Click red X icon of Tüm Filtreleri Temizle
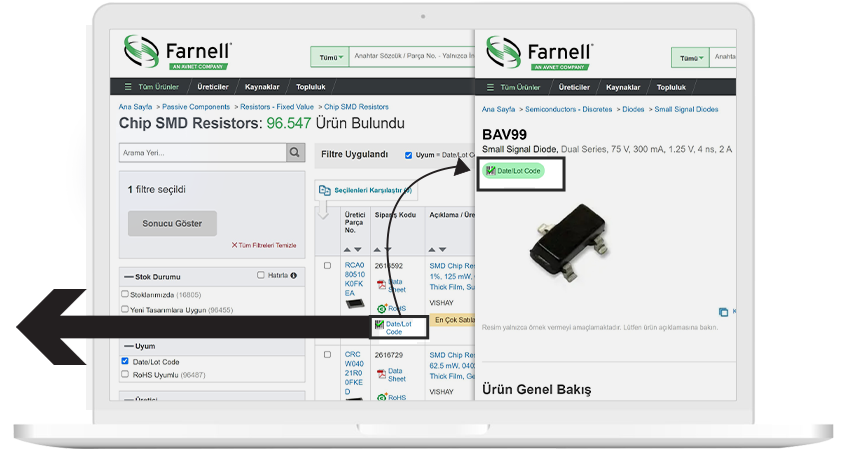This screenshot has width=850, height=454. (234, 245)
